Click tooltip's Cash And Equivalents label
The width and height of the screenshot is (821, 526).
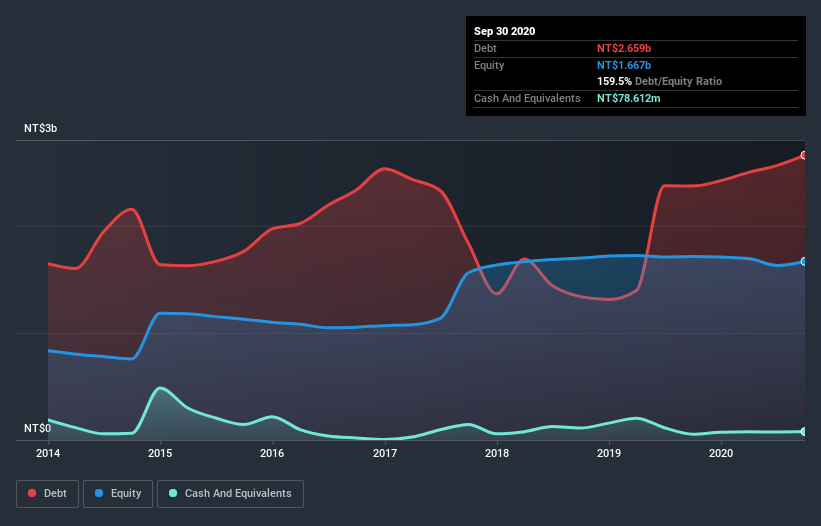click(x=527, y=98)
